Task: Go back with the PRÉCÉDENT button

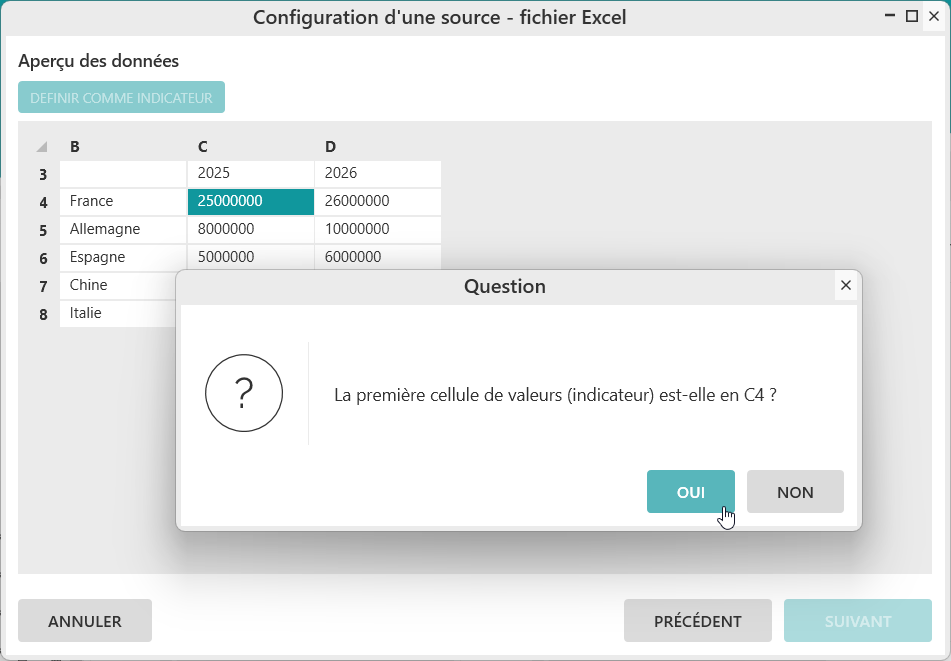Action: coord(697,621)
